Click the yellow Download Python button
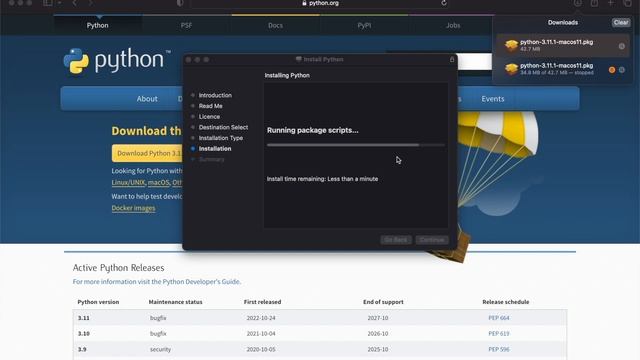Screen dimensions: 640x360 147,153
